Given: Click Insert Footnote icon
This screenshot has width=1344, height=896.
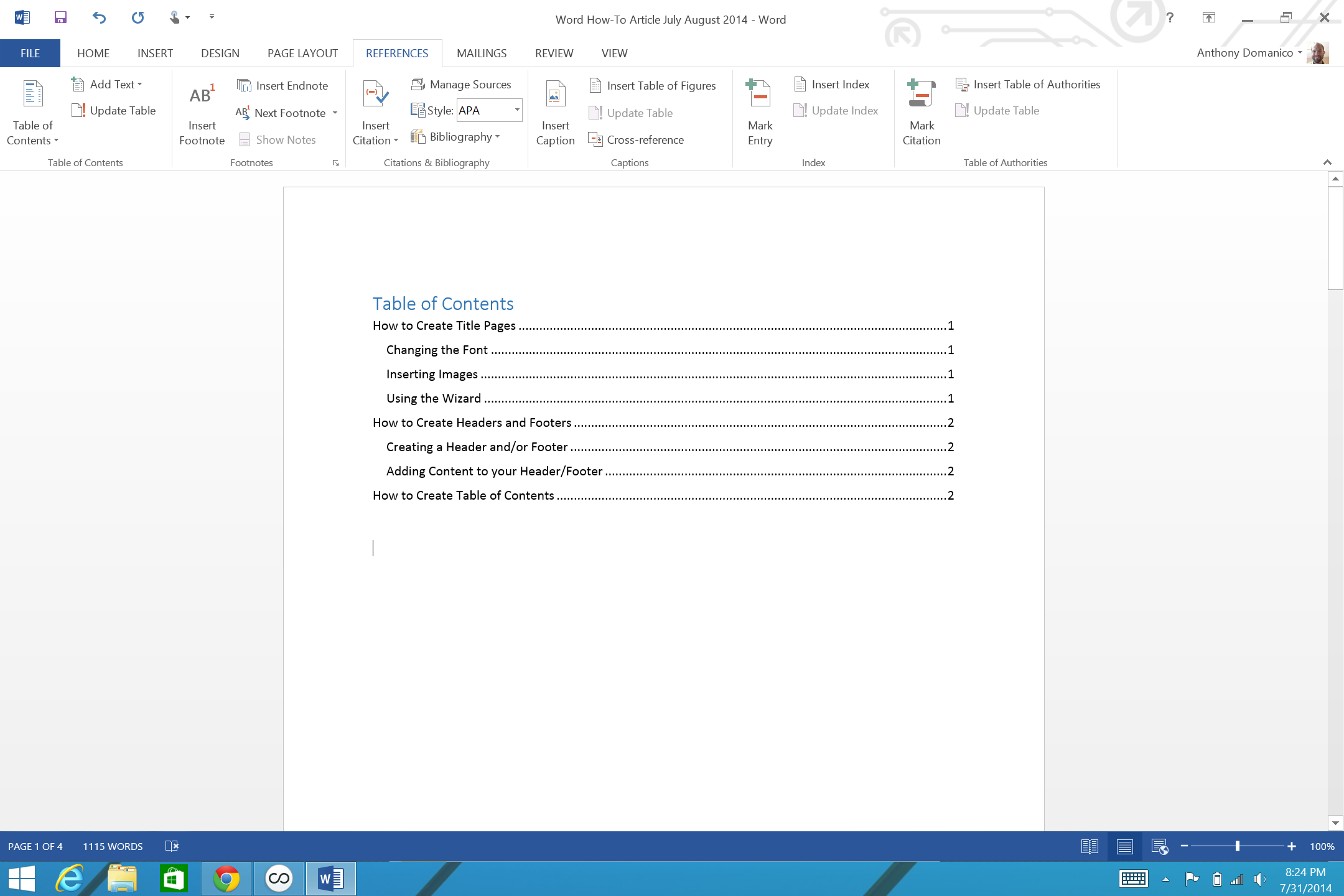Looking at the screenshot, I should pyautogui.click(x=201, y=109).
